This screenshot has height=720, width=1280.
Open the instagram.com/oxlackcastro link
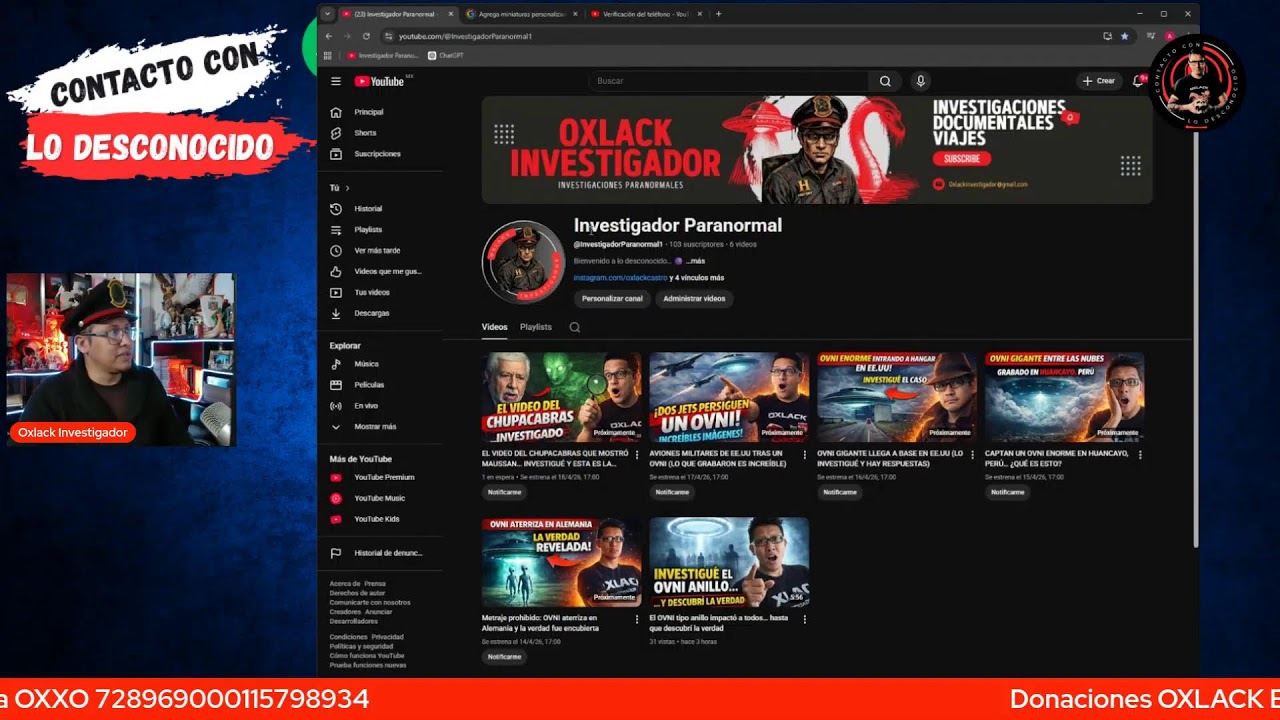pyautogui.click(x=620, y=277)
